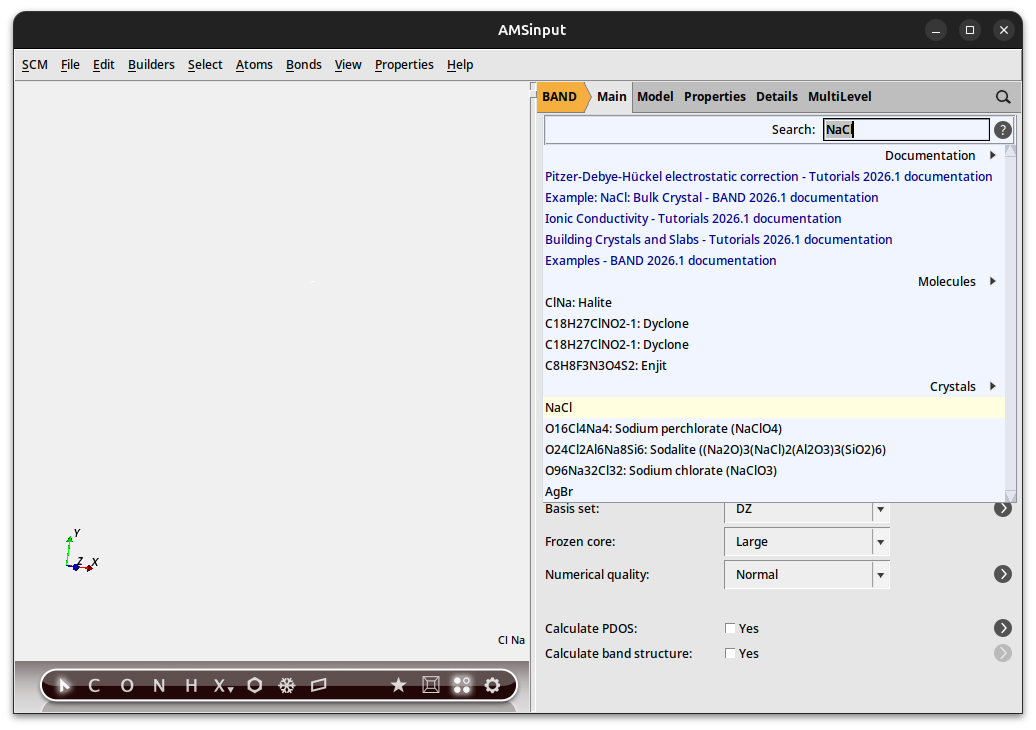Select the Nitrogen atom tool
Viewport: 1036px width, 730px height.
pyautogui.click(x=158, y=685)
